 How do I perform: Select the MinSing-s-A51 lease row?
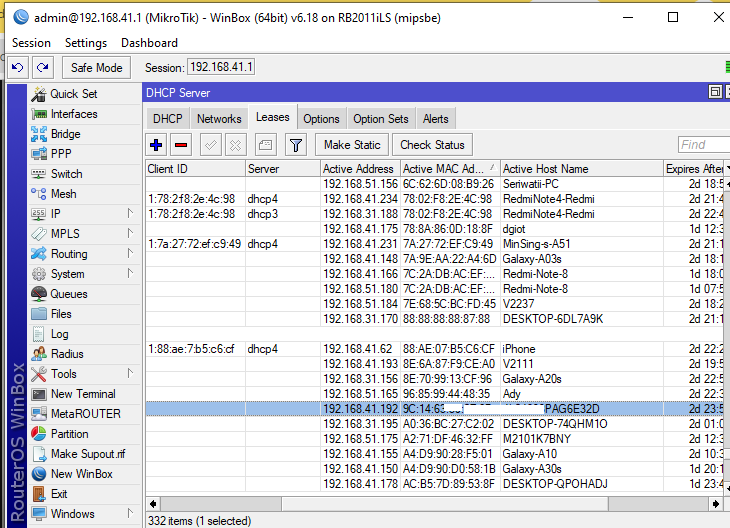pyautogui.click(x=434, y=244)
